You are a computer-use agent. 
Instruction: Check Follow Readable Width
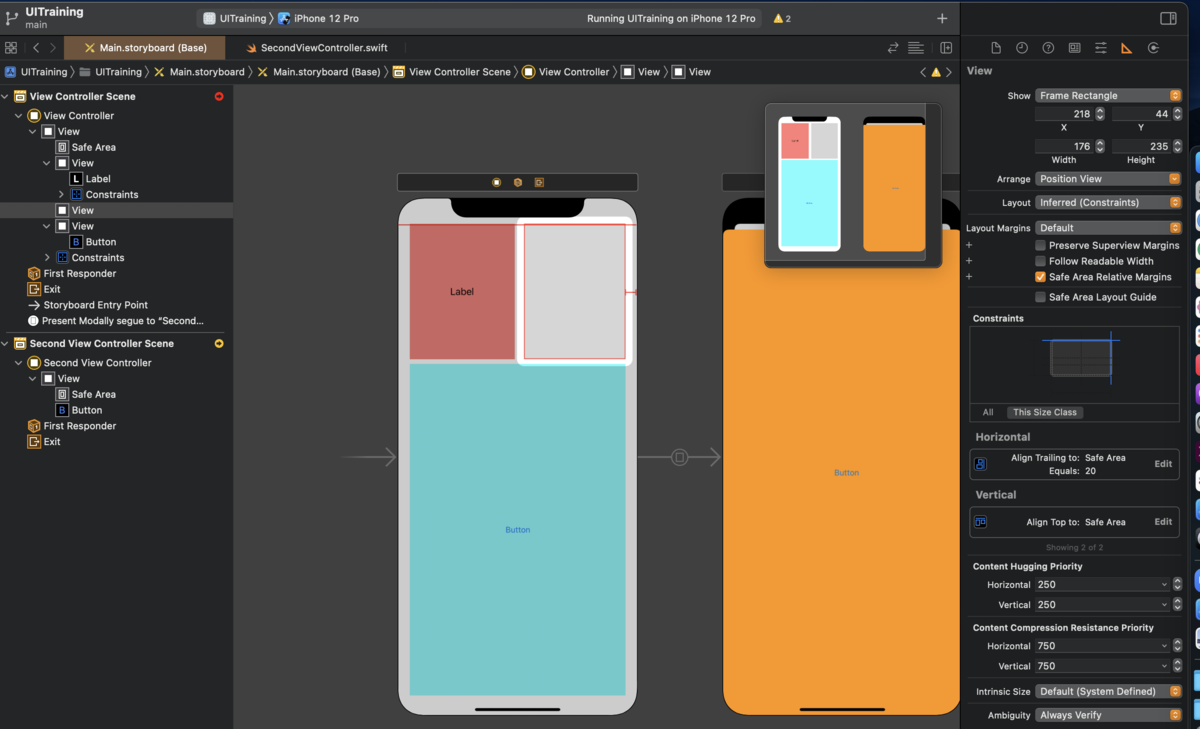[1041, 261]
